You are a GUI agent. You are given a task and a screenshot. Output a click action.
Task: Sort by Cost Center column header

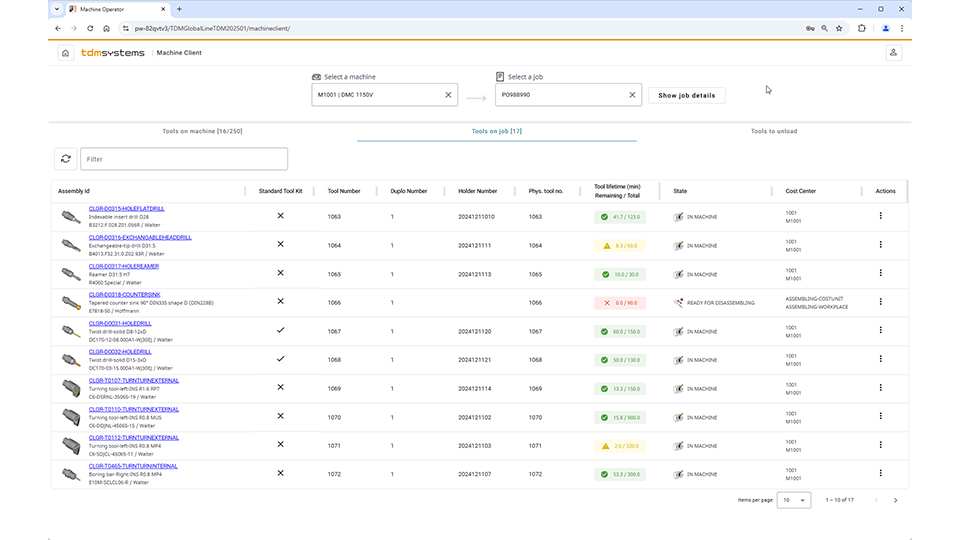tap(800, 191)
